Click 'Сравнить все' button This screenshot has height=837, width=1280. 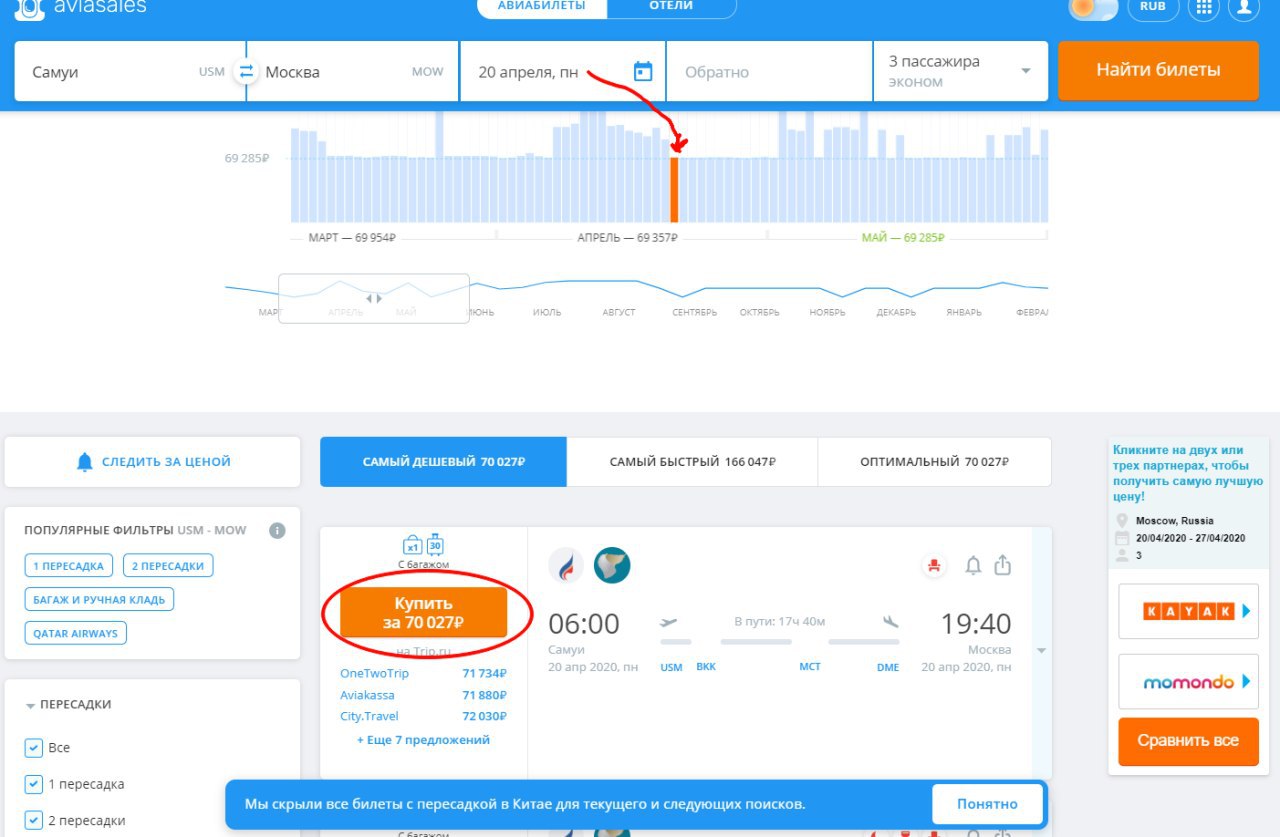pyautogui.click(x=1188, y=741)
